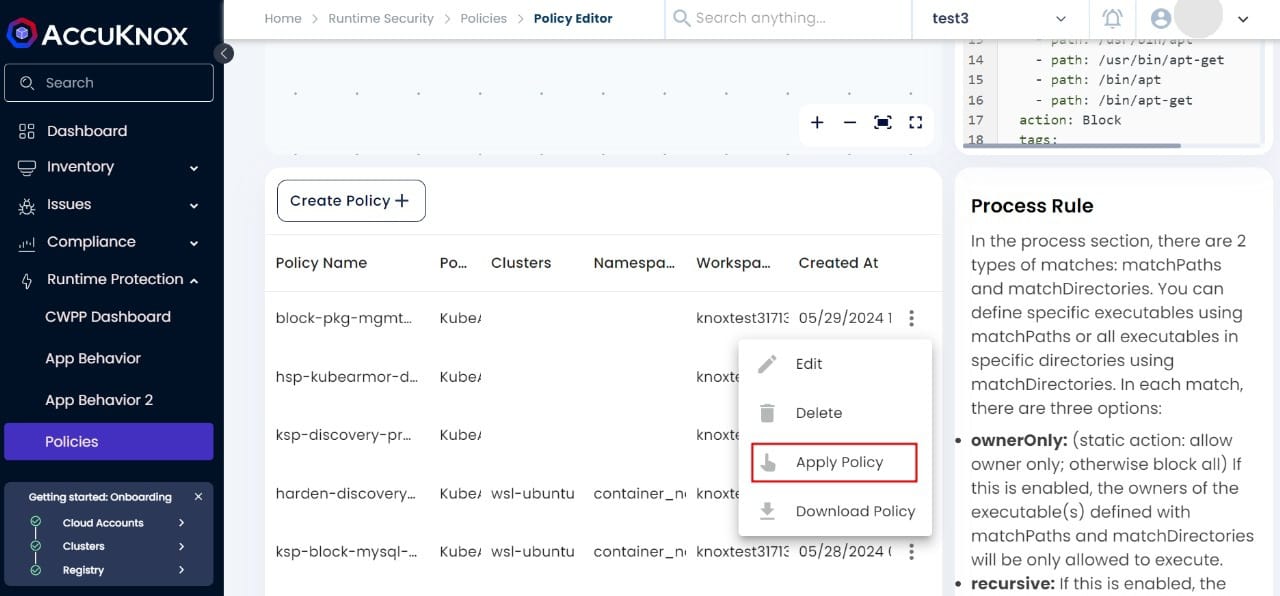Image resolution: width=1280 pixels, height=596 pixels.
Task: Open kebab menu for block-pkg-mgmt policy
Action: tap(911, 318)
